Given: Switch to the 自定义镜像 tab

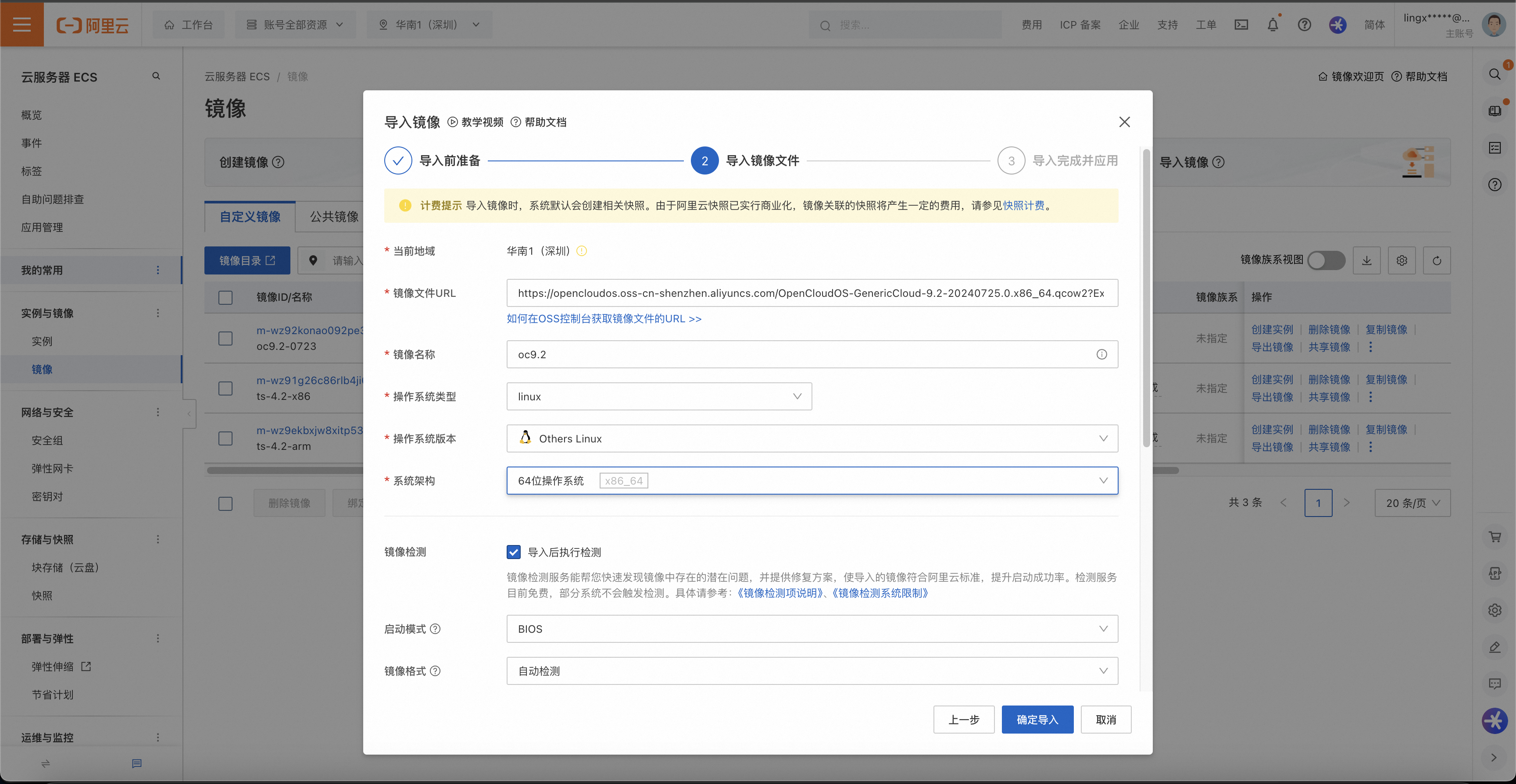Looking at the screenshot, I should 250,217.
